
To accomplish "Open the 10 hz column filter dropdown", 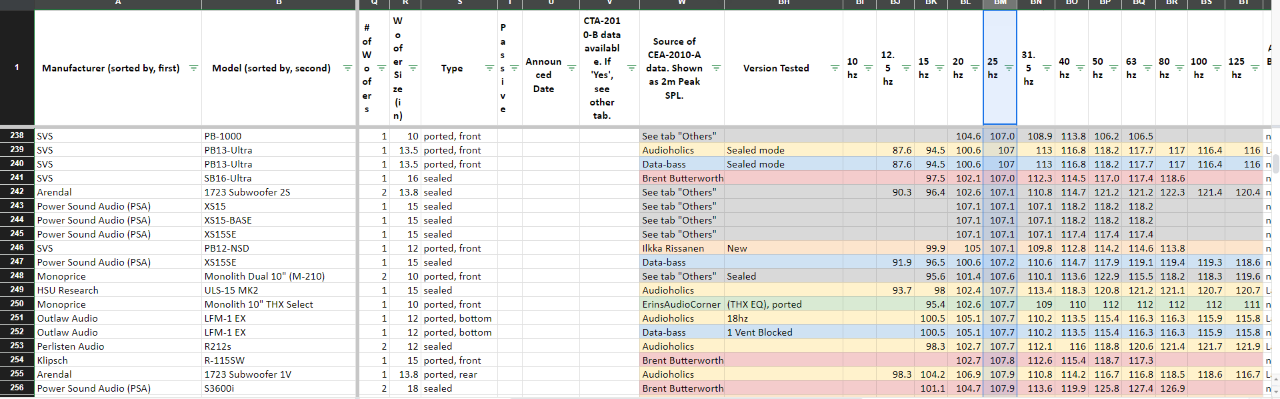I will (x=869, y=69).
